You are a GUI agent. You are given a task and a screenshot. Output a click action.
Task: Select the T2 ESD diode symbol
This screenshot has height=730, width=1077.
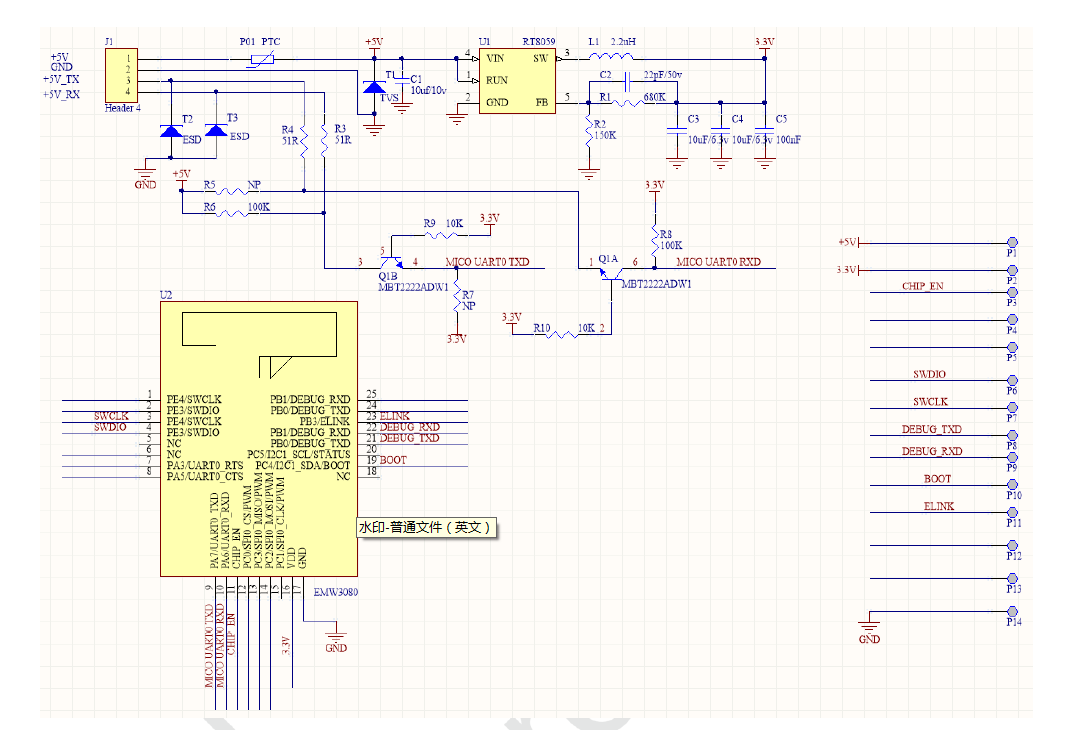(x=171, y=131)
